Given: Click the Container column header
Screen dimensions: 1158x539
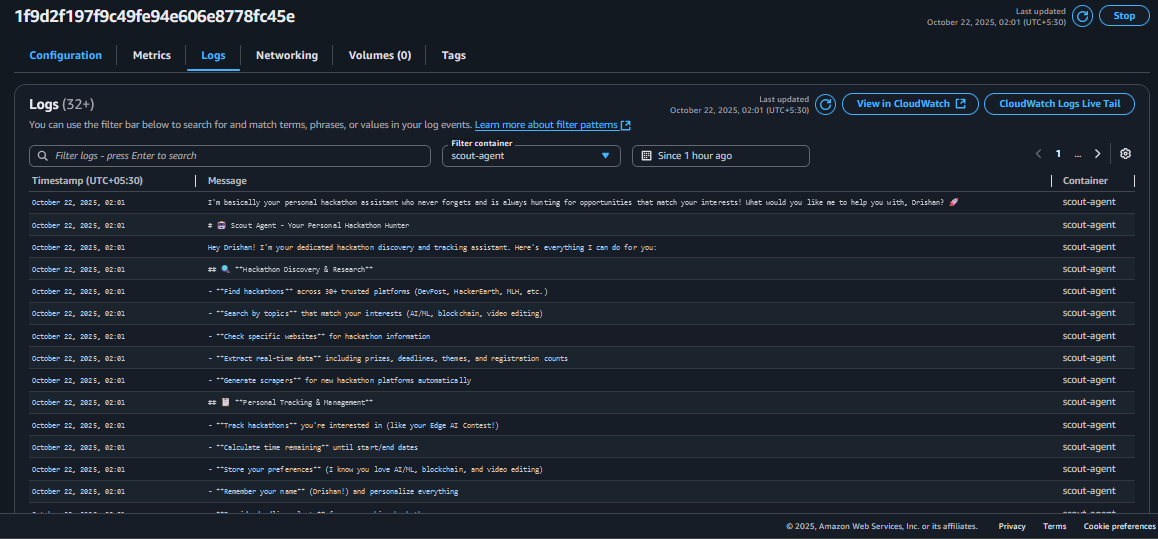Looking at the screenshot, I should 1085,181.
